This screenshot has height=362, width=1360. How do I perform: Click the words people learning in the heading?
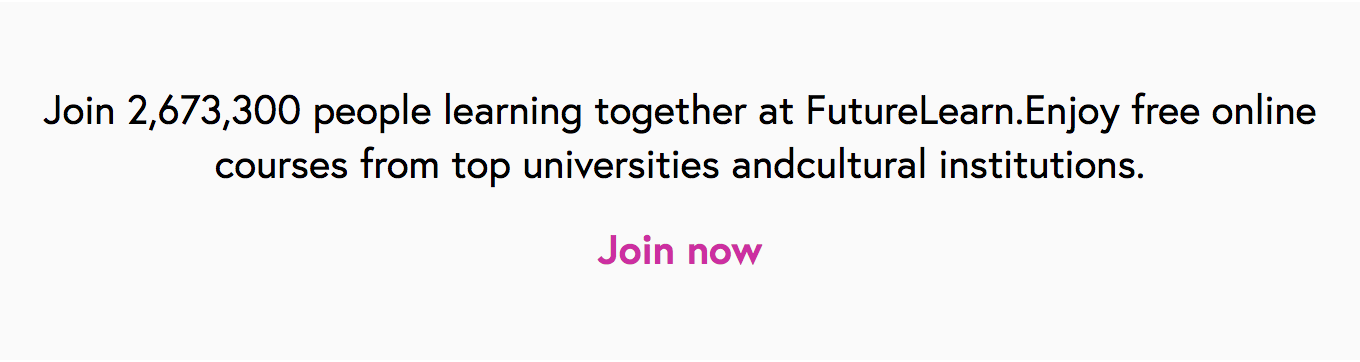click(447, 112)
